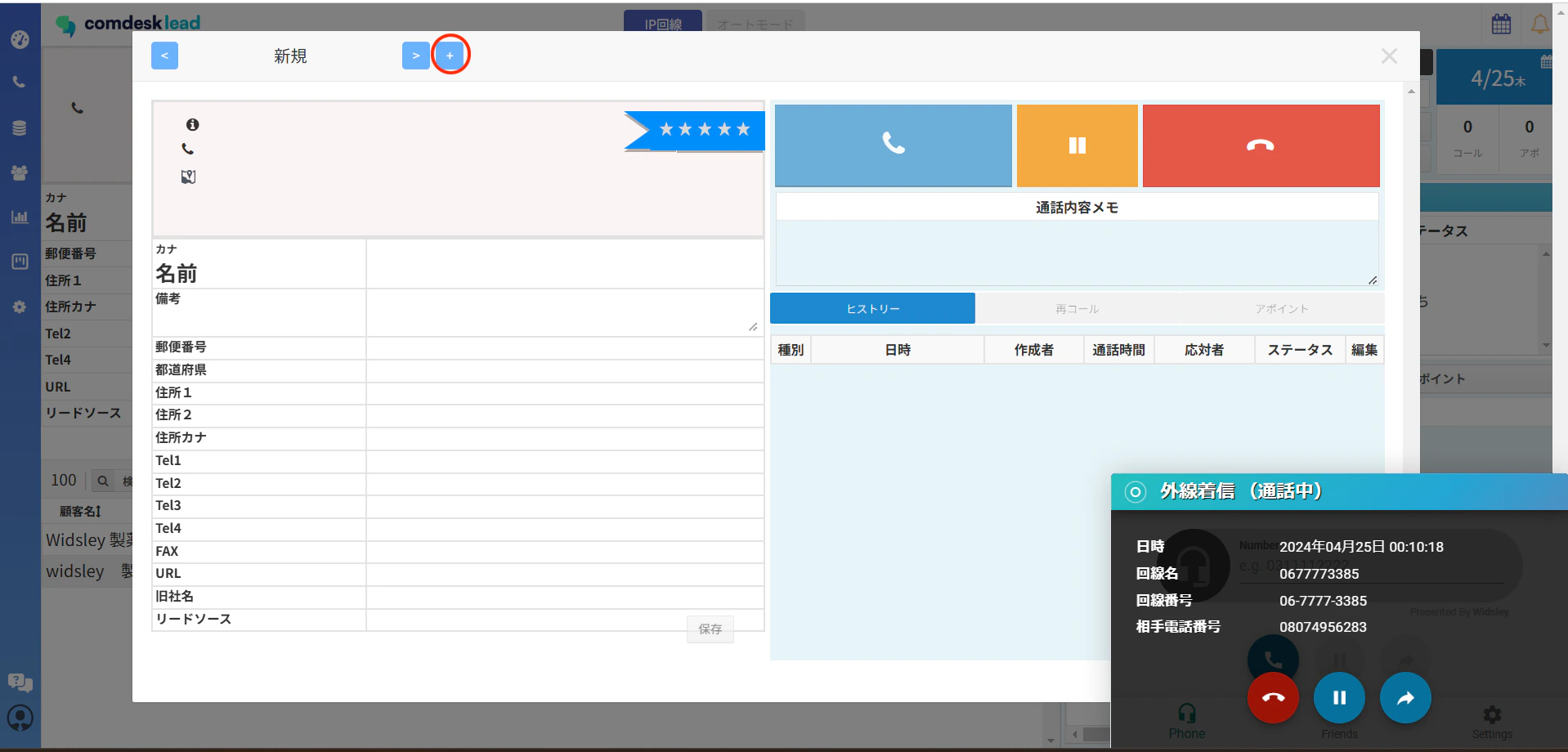Open the database icon in left sidebar
The height and width of the screenshot is (752, 1568).
pyautogui.click(x=20, y=128)
